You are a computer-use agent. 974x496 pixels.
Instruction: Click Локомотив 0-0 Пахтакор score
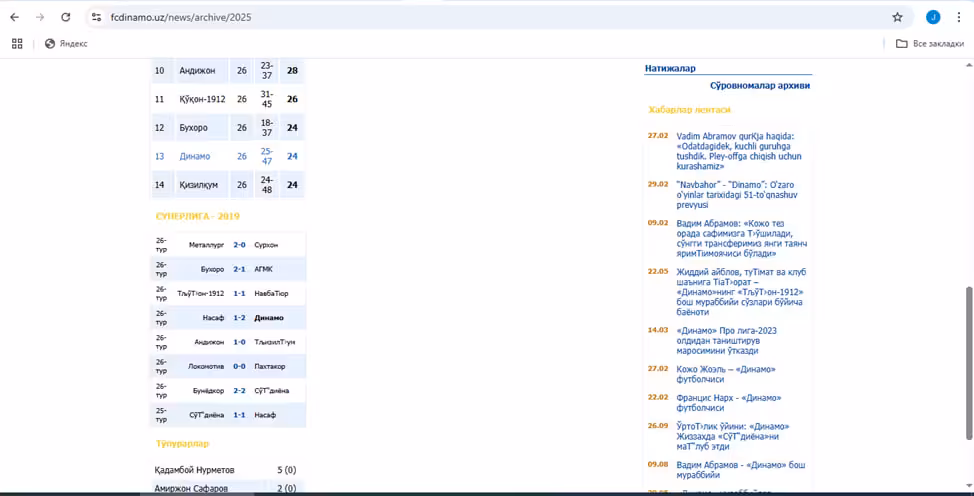(239, 366)
